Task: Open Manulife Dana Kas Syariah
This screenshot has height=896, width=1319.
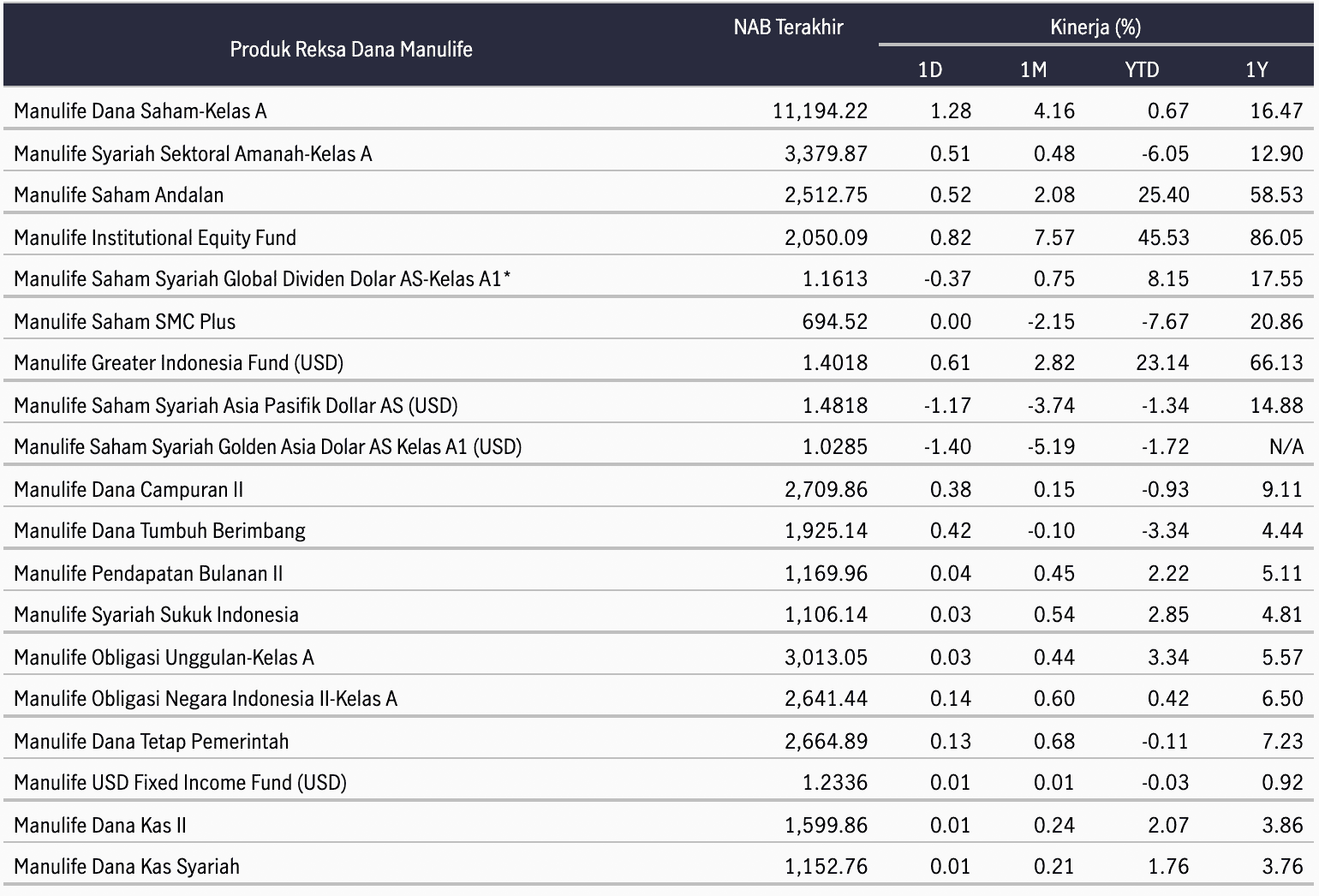Action: [x=127, y=867]
